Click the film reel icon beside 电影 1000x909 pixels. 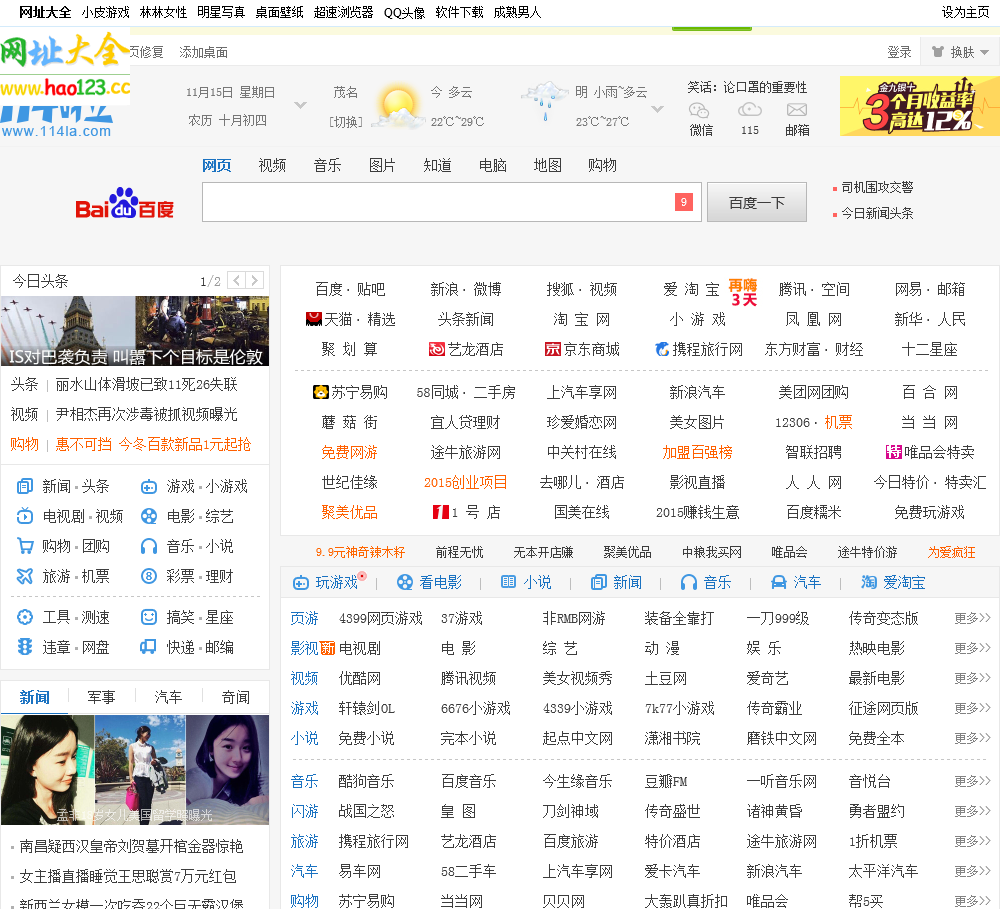[149, 516]
